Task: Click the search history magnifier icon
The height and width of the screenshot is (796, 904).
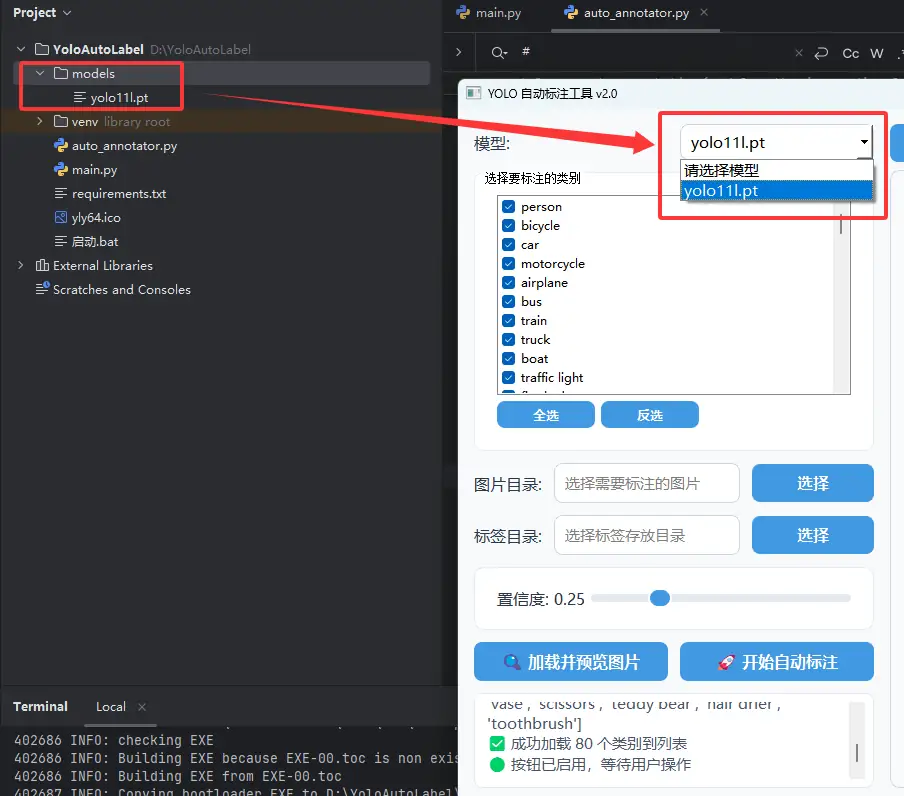Action: click(497, 53)
